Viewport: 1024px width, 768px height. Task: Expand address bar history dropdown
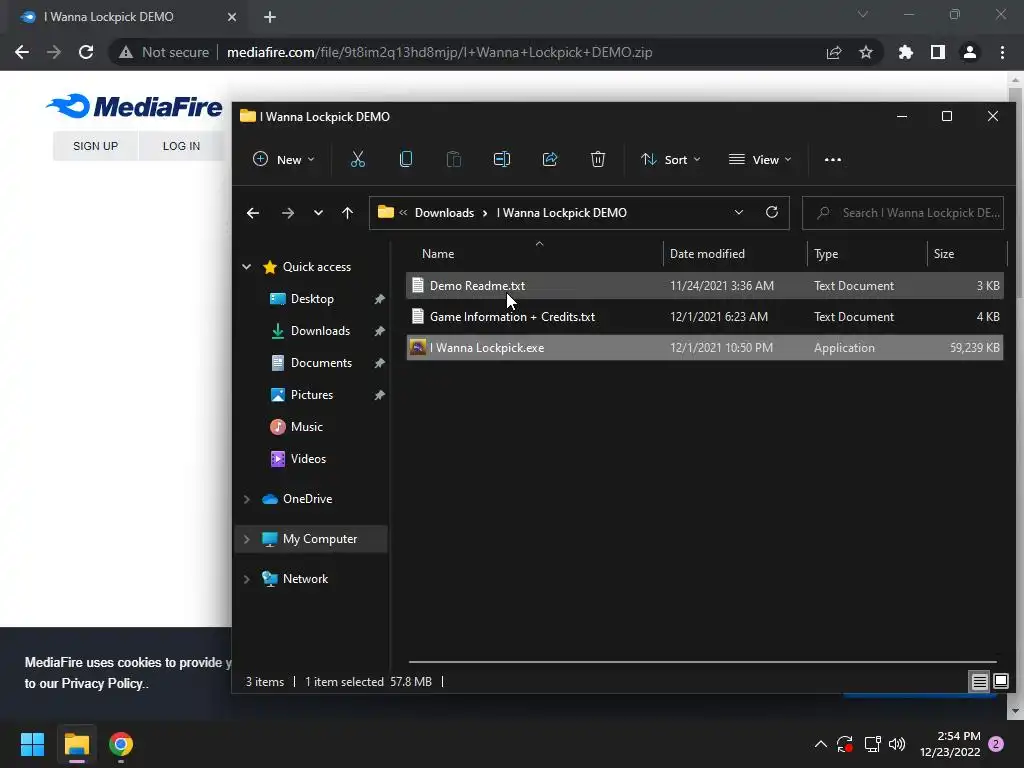pyautogui.click(x=739, y=212)
